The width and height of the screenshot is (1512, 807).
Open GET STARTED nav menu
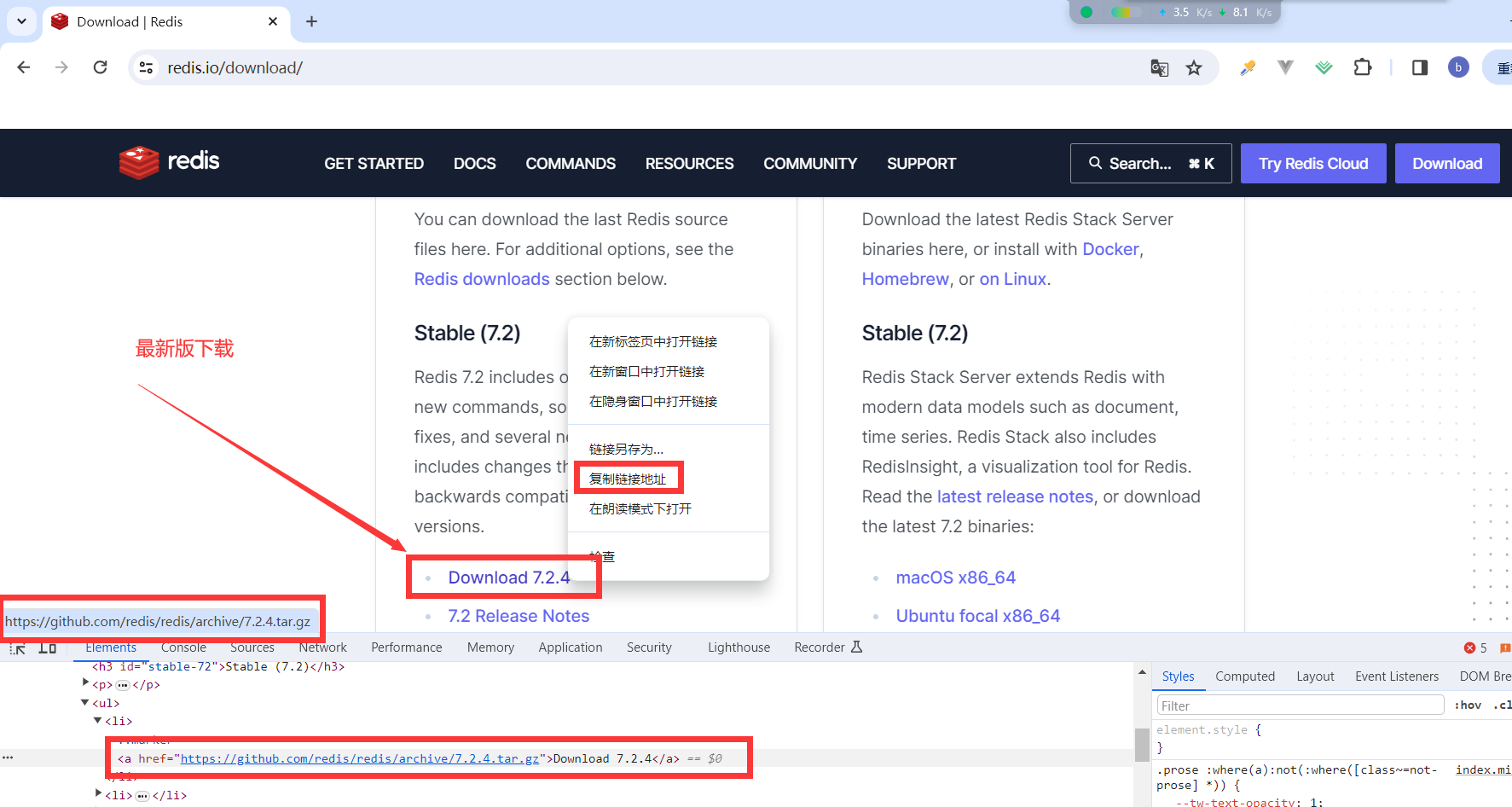click(x=374, y=164)
